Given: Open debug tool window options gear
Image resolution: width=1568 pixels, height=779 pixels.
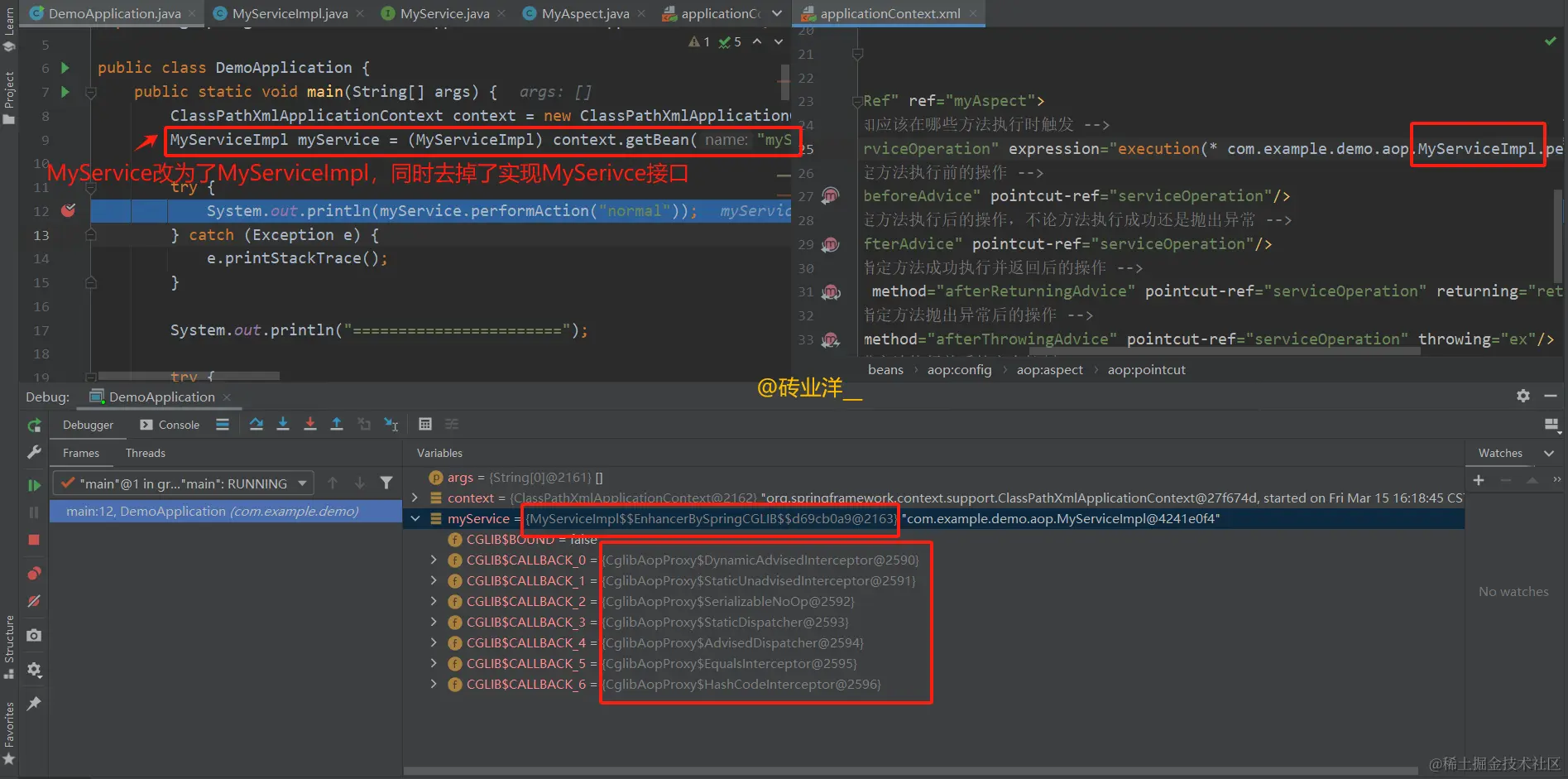Looking at the screenshot, I should 1523,396.
